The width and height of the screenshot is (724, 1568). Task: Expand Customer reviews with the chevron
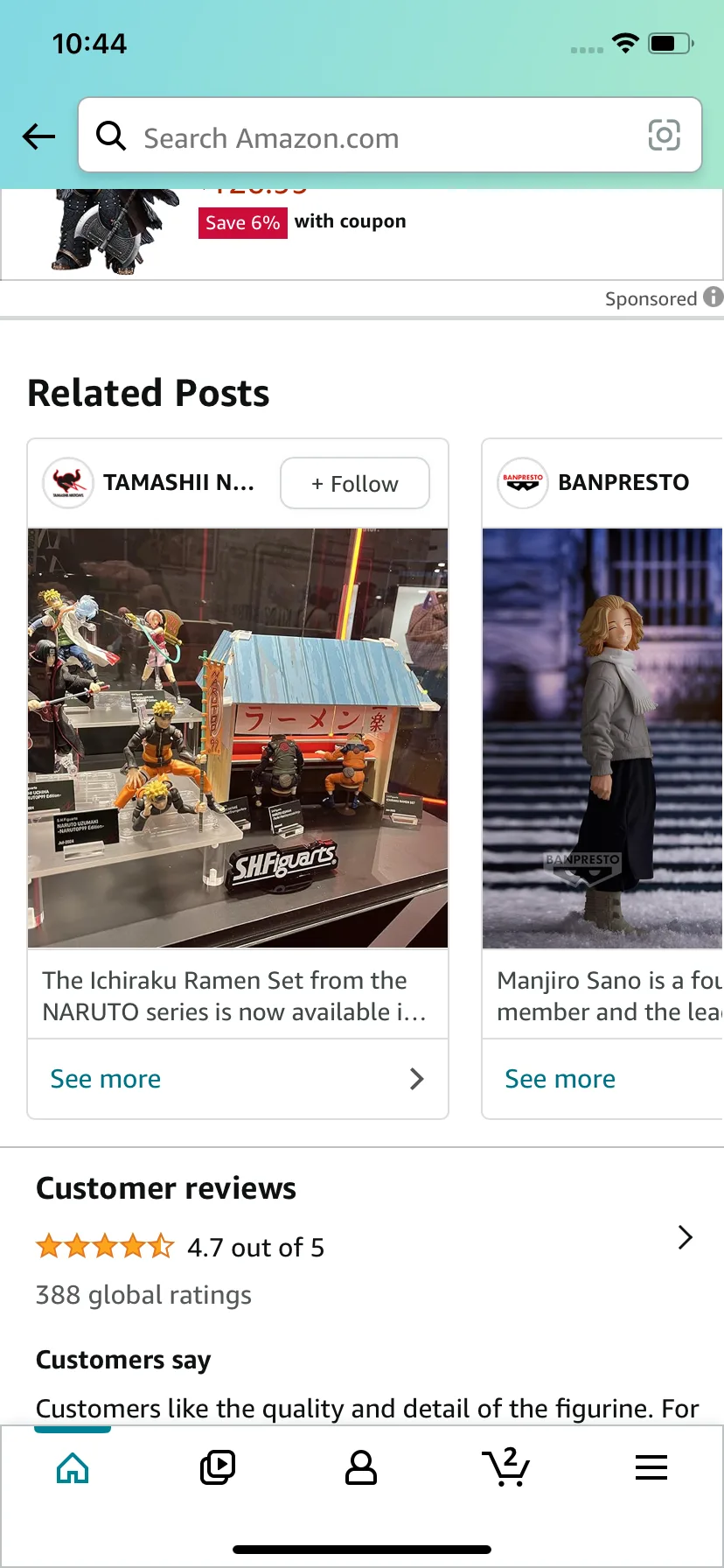pos(686,1237)
